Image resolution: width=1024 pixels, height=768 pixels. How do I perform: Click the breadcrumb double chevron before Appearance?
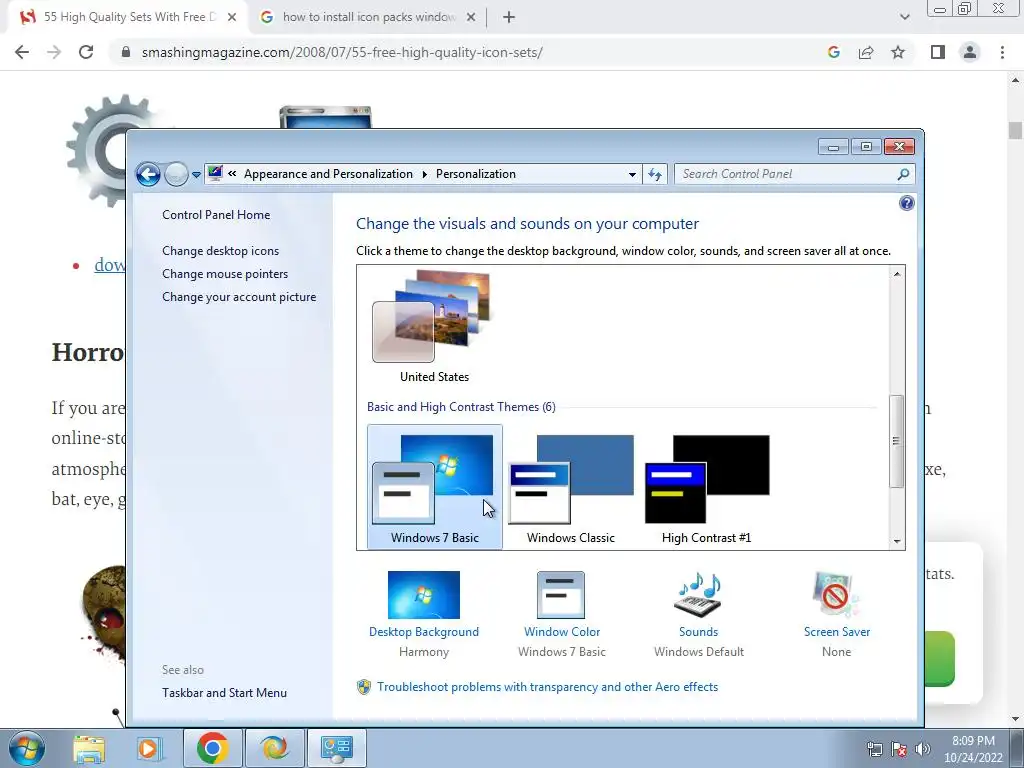[x=232, y=174]
